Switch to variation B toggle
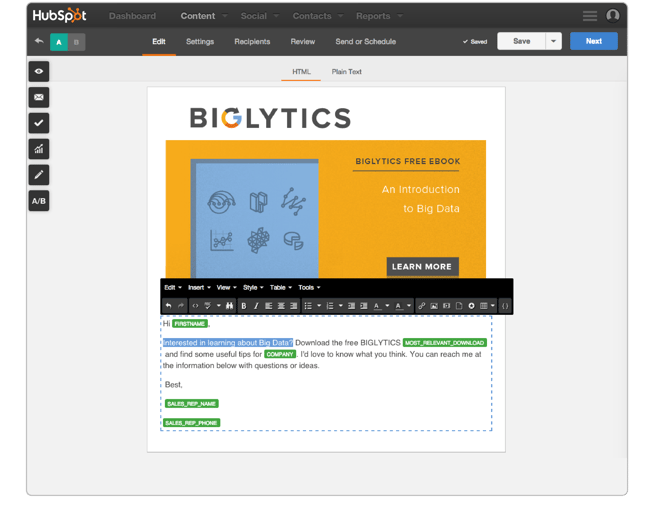The height and width of the screenshot is (525, 650). [76, 42]
